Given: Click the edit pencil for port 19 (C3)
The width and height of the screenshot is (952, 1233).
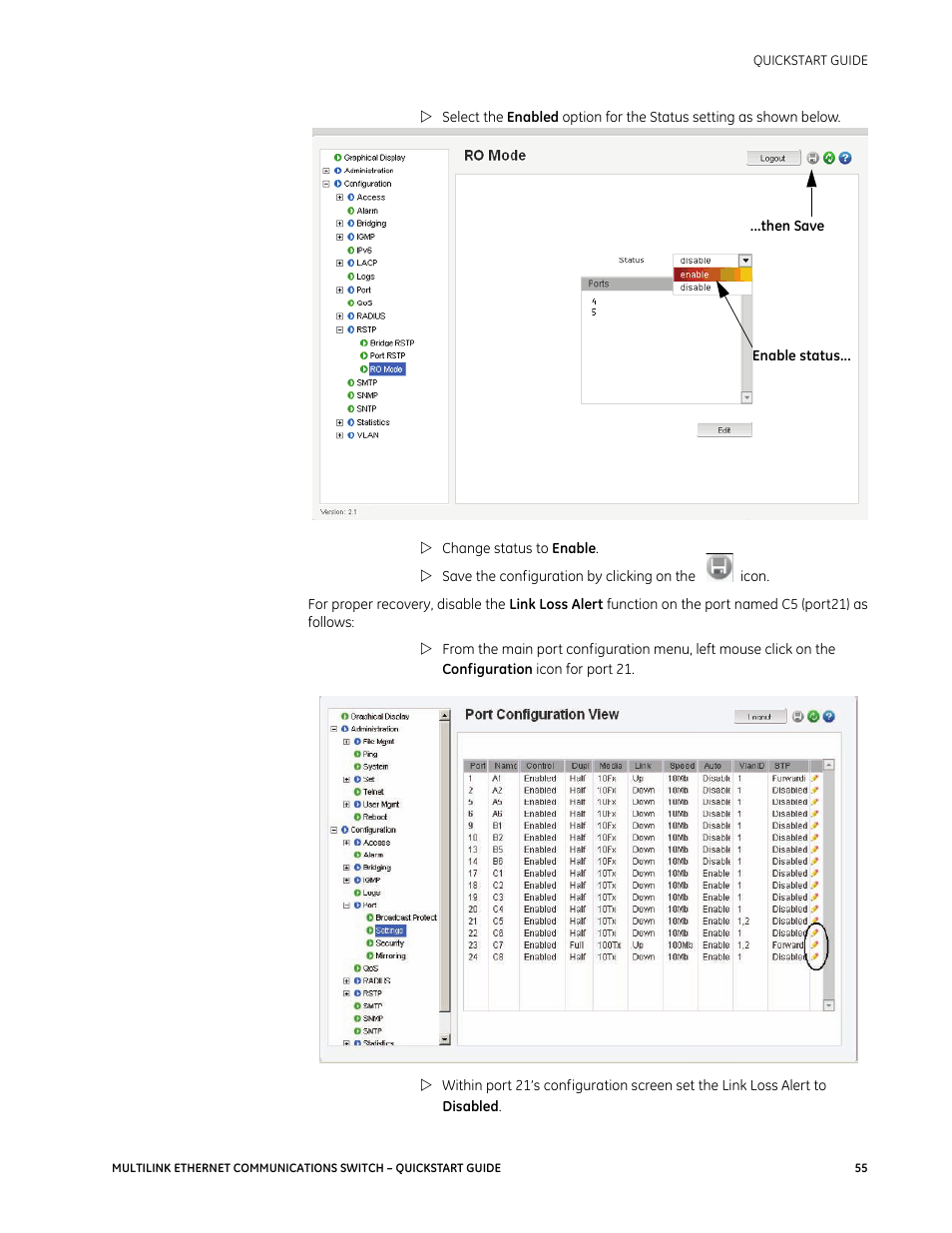Looking at the screenshot, I should coord(814,898).
